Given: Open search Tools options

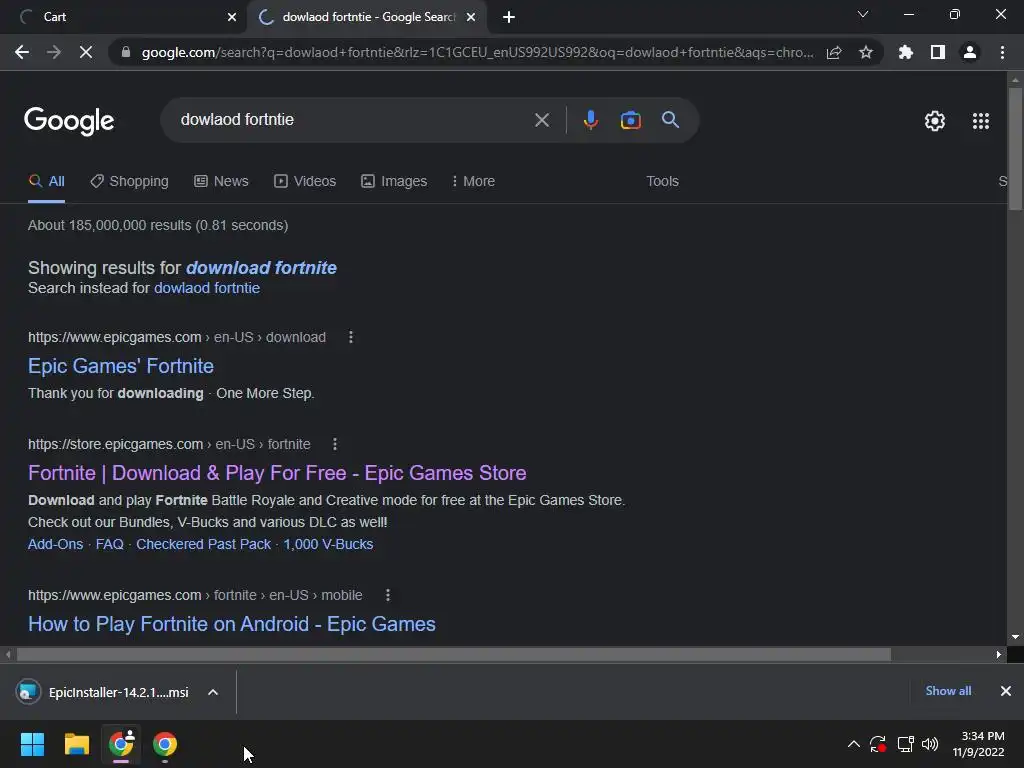Looking at the screenshot, I should [x=662, y=181].
